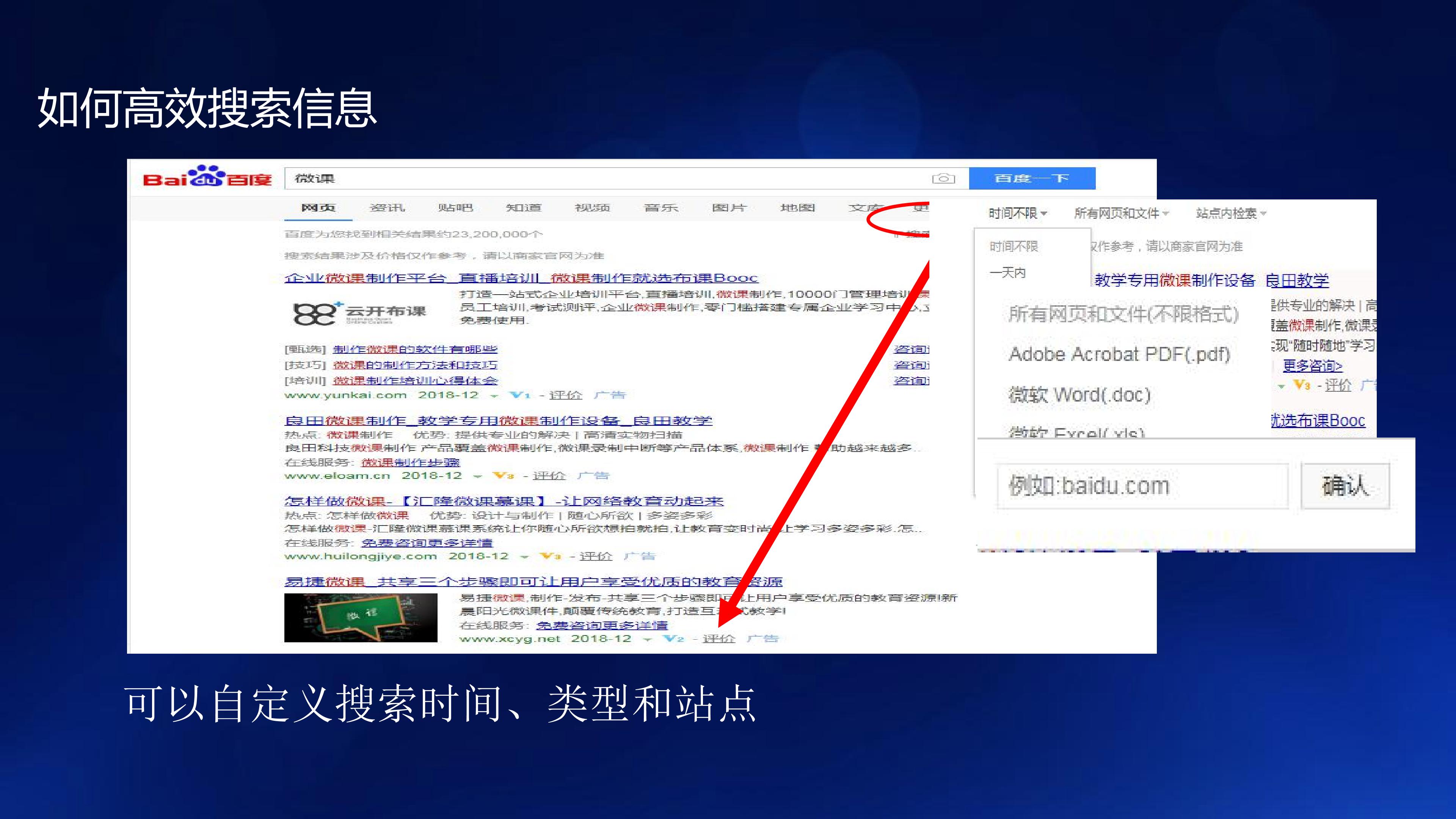
Task: Choose the 一天内 time option
Action: pos(1008,273)
